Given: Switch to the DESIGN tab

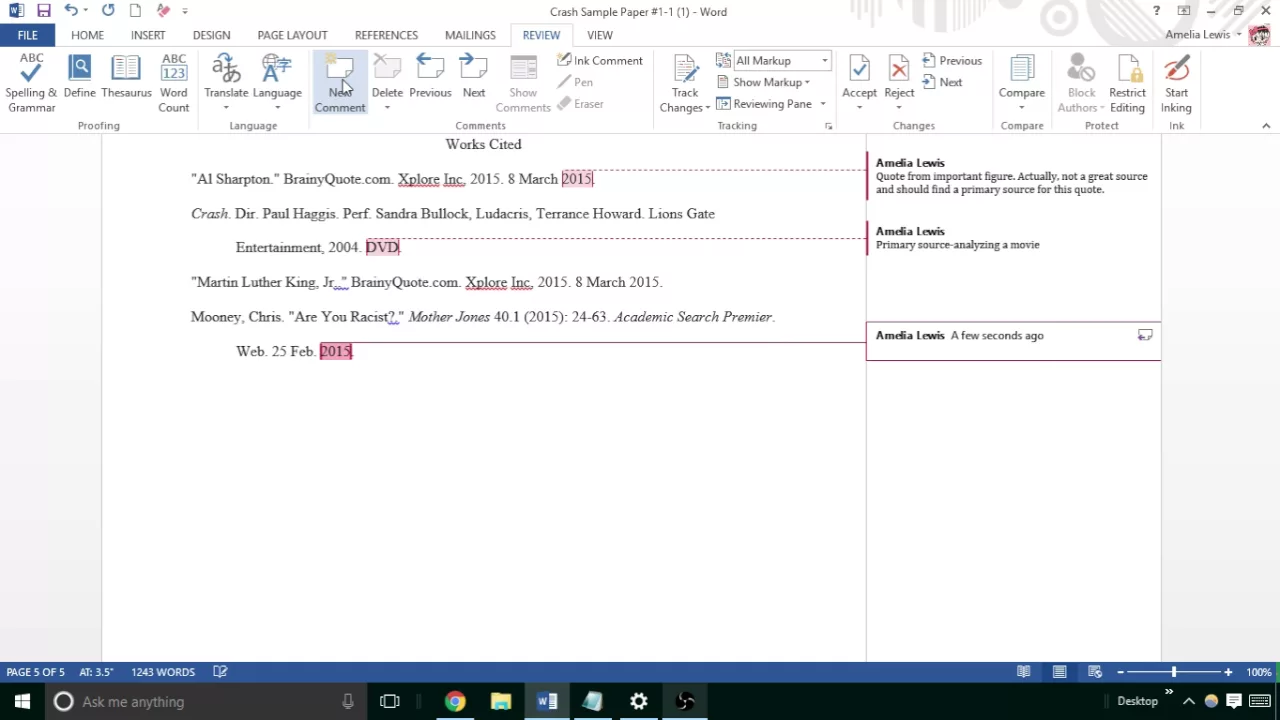Looking at the screenshot, I should tap(211, 35).
